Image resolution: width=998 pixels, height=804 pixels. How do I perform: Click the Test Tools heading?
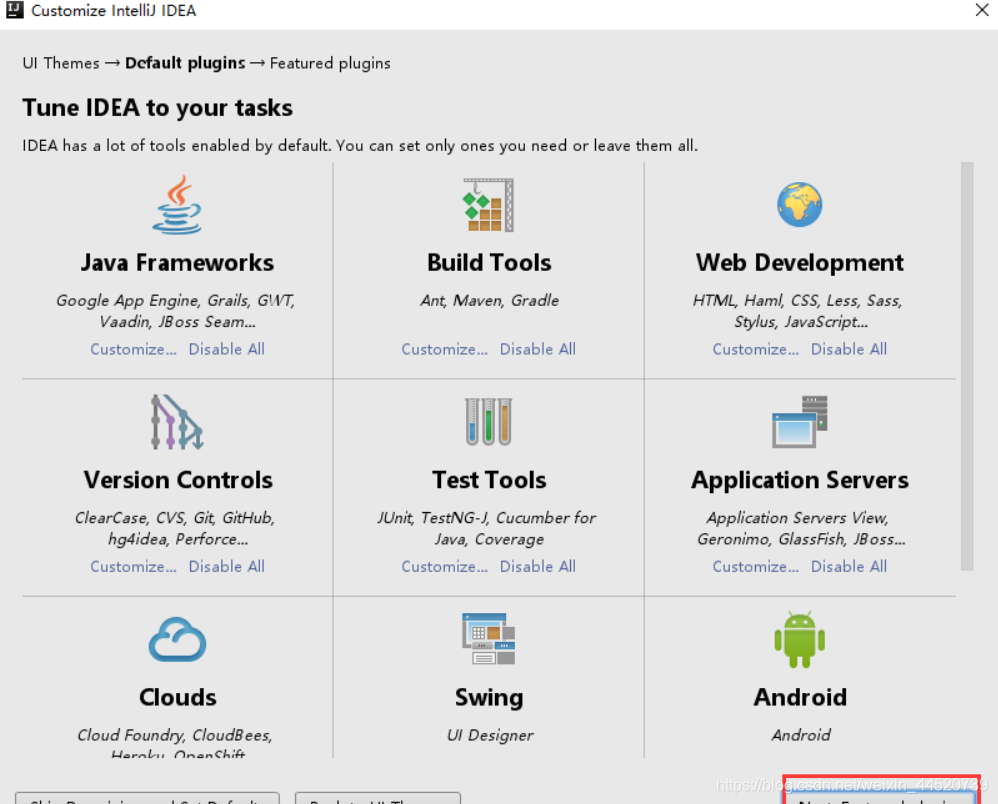click(x=489, y=480)
